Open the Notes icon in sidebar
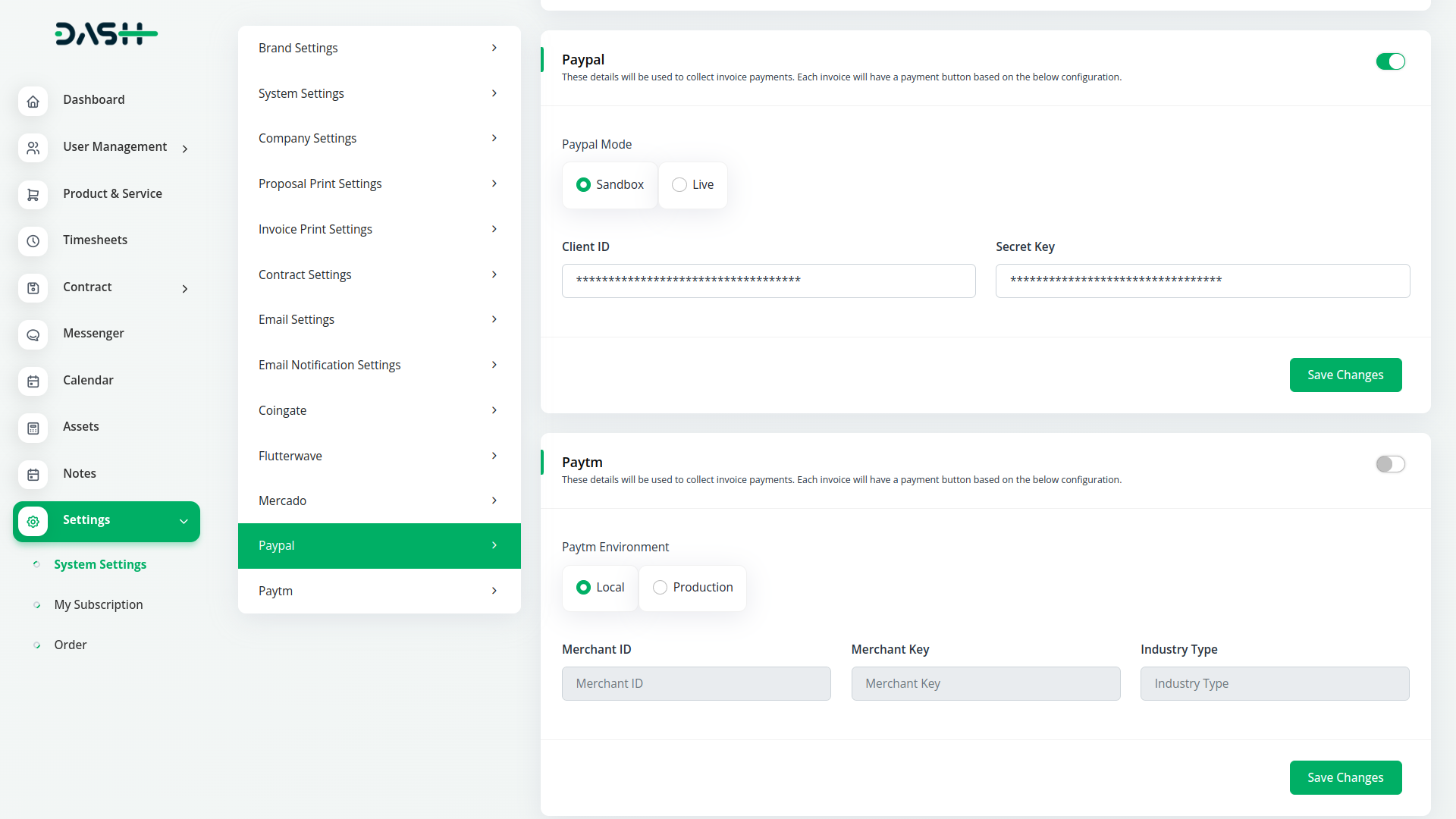This screenshot has height=819, width=1456. [x=33, y=475]
